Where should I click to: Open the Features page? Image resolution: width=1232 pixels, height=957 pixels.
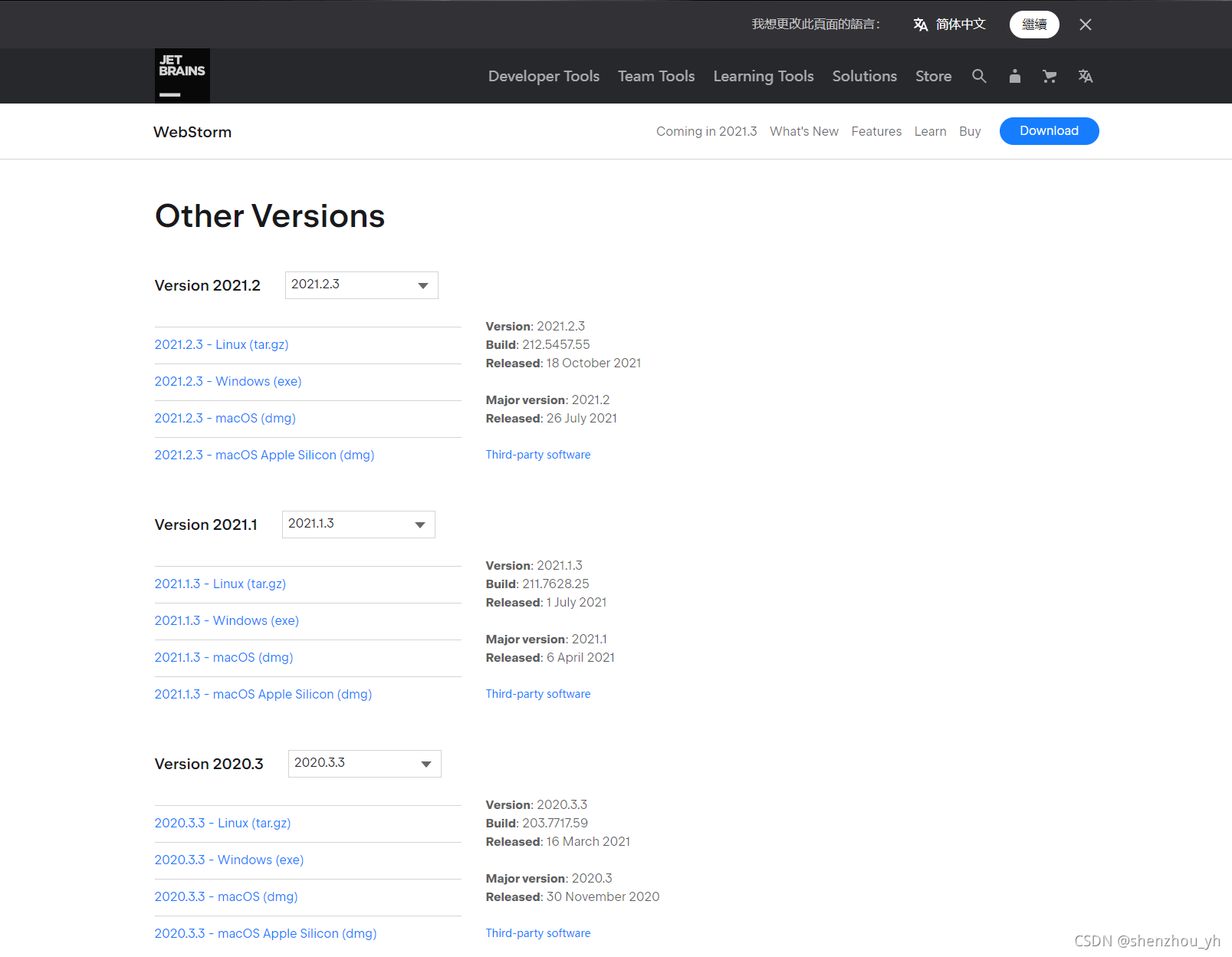[x=876, y=131]
